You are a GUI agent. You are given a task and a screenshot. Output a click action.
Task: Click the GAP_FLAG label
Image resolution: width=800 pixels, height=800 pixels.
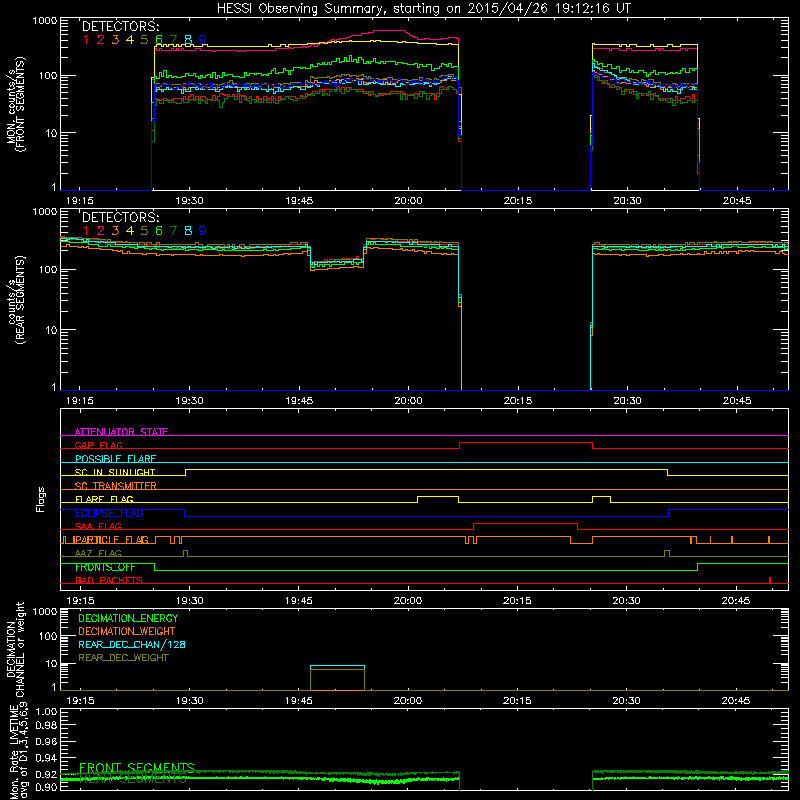point(98,445)
